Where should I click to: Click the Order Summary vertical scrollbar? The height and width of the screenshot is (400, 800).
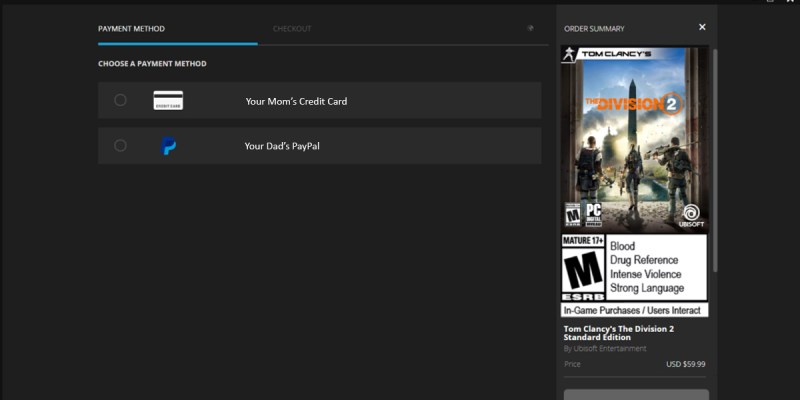tap(714, 160)
